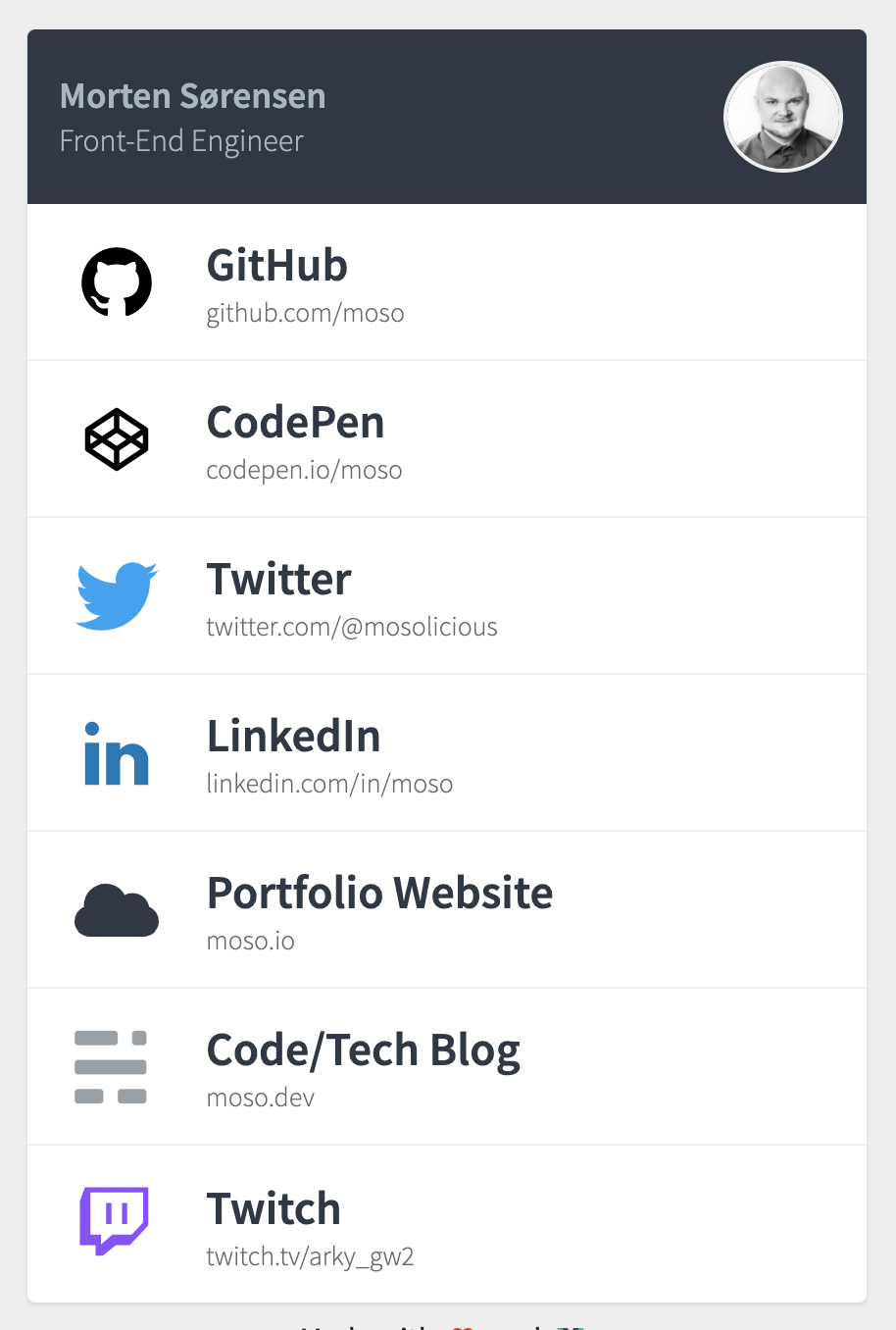The image size is (896, 1330).
Task: Click the blue Twitter bird icon
Action: (x=117, y=595)
